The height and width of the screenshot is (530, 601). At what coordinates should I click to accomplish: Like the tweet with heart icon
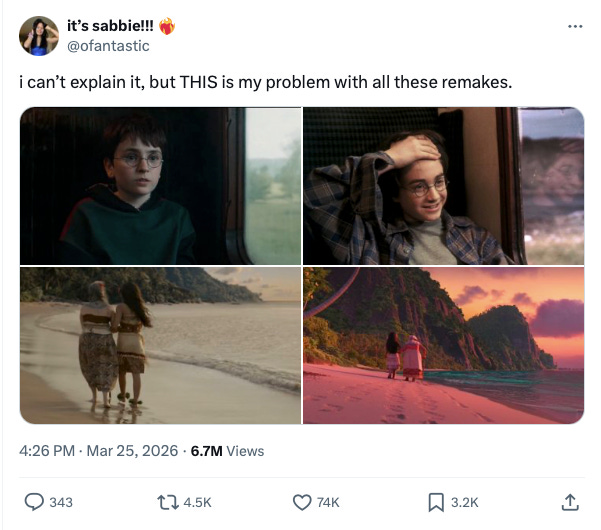pyautogui.click(x=302, y=502)
